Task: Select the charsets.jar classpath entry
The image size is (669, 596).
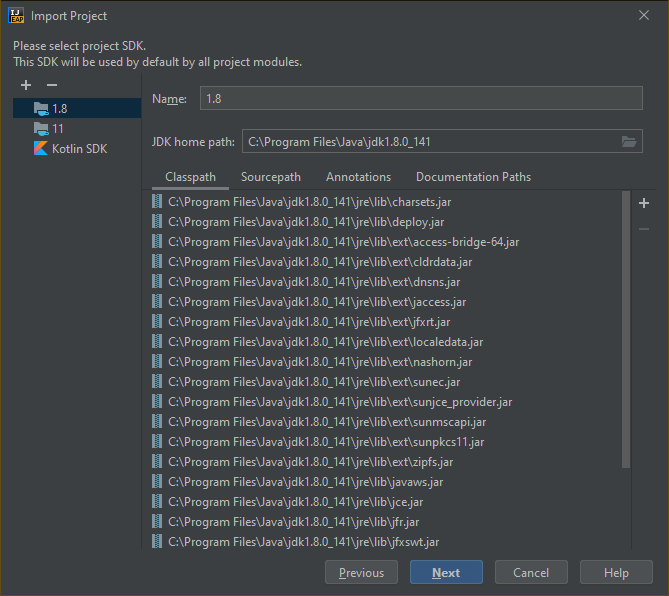Action: 297,202
